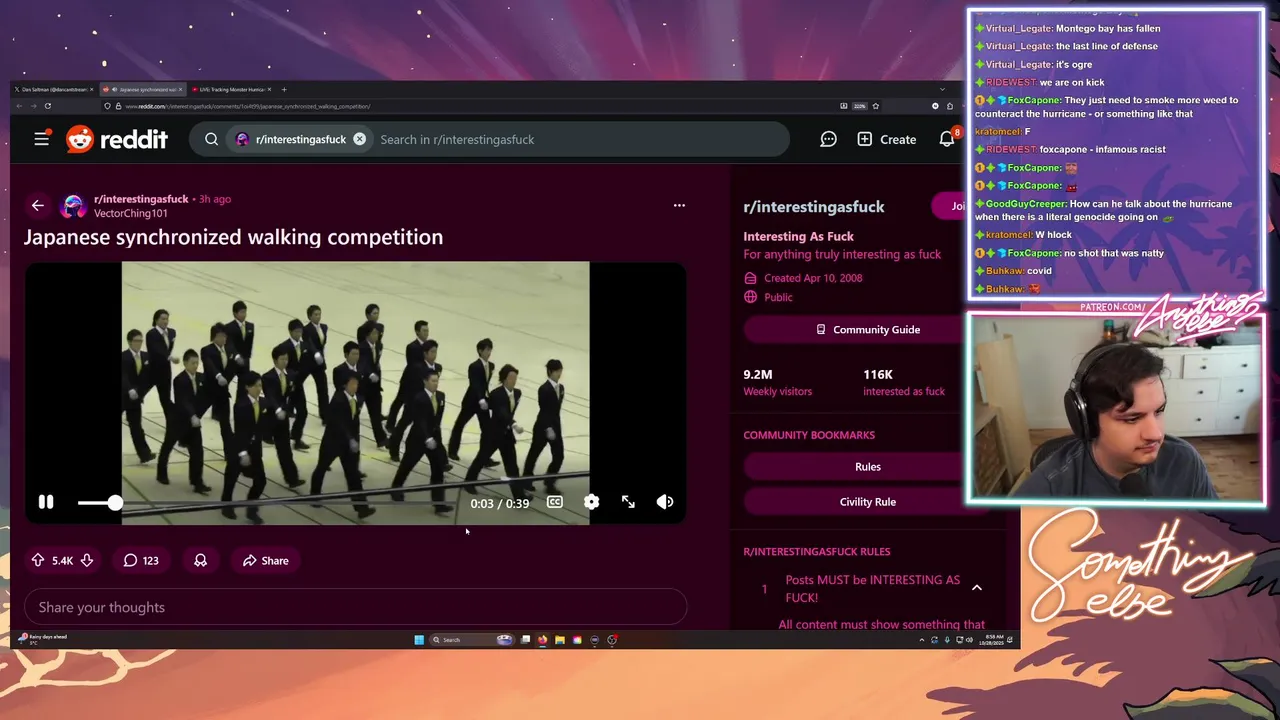Go back with the post's arrow
1280x720 pixels.
click(38, 205)
